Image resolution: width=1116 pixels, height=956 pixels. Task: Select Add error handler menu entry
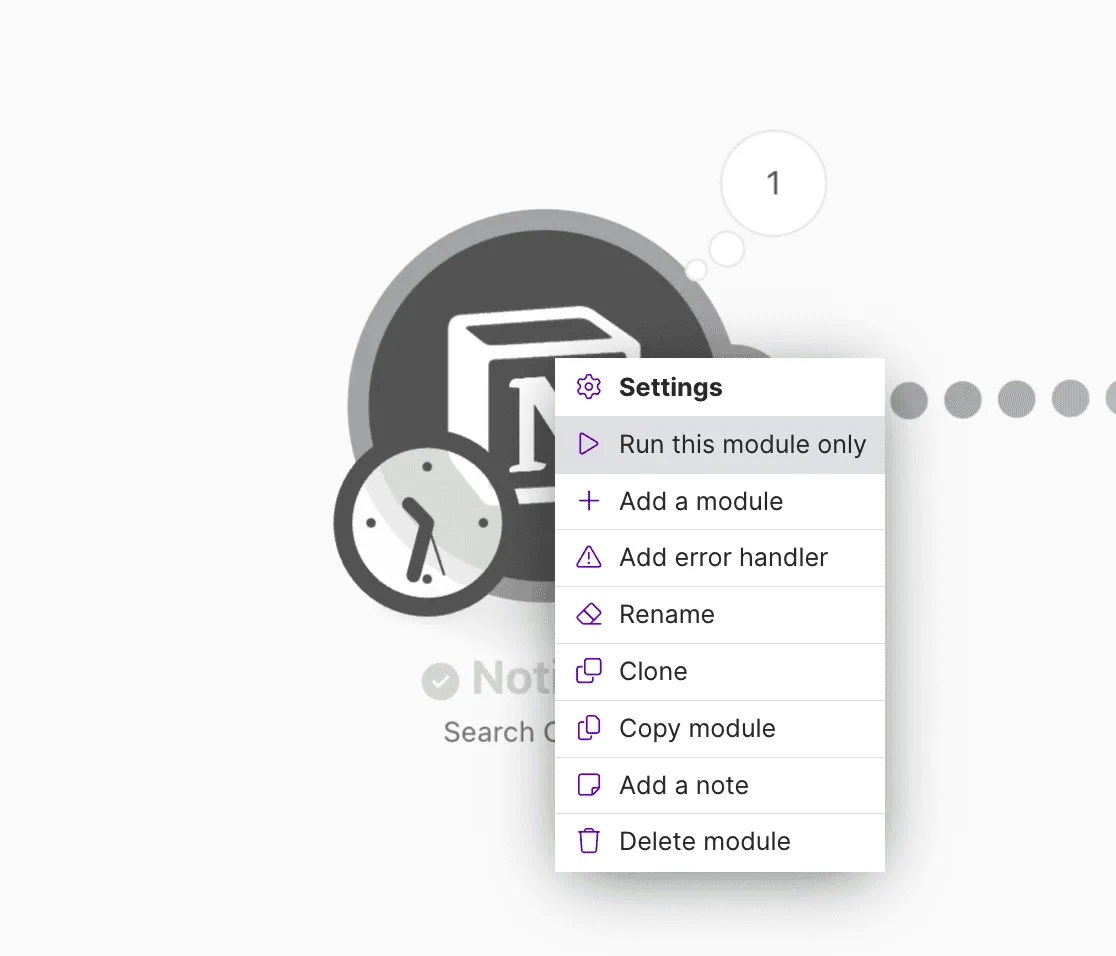720,557
